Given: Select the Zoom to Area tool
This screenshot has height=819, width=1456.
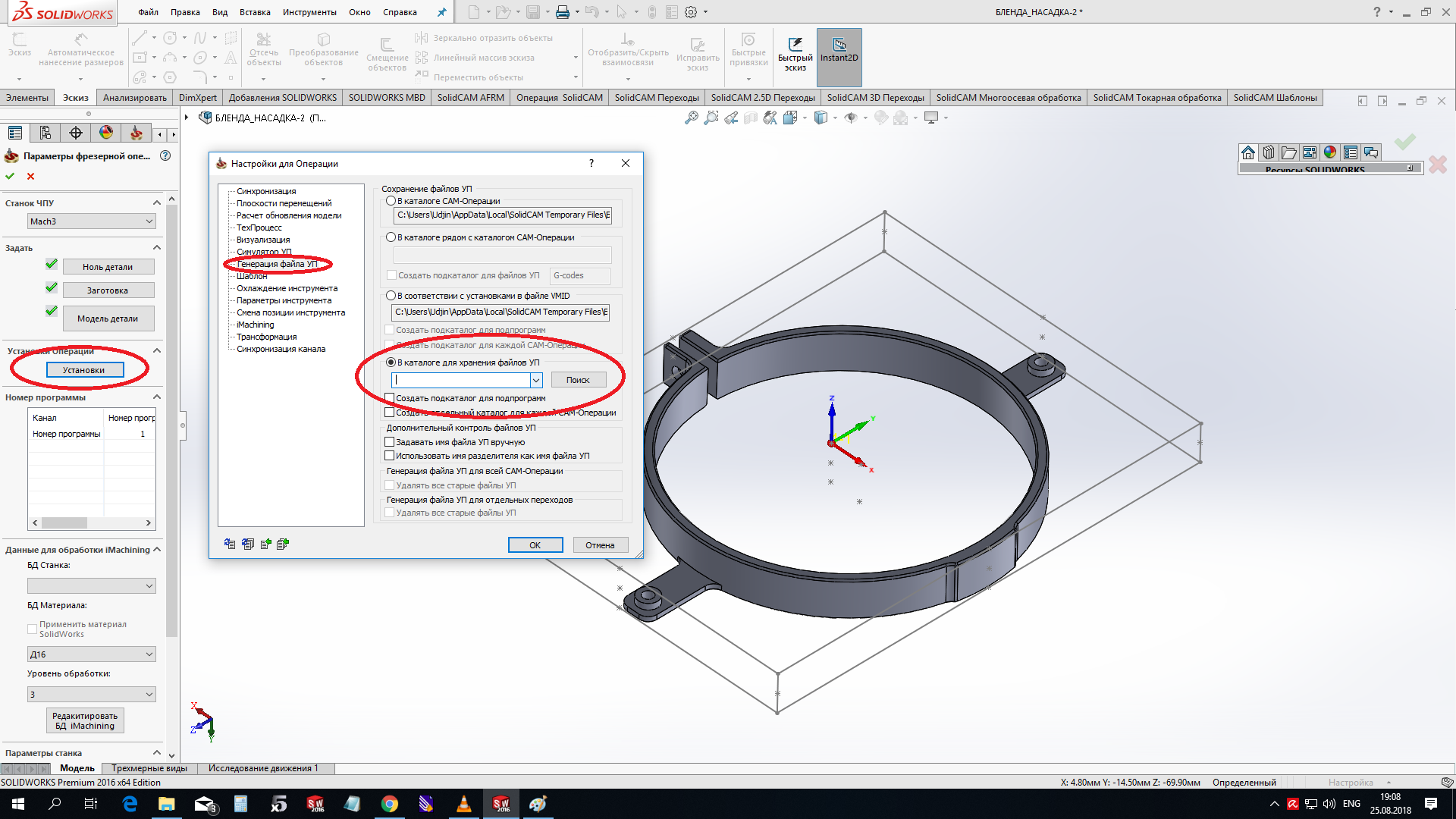Looking at the screenshot, I should 711,118.
